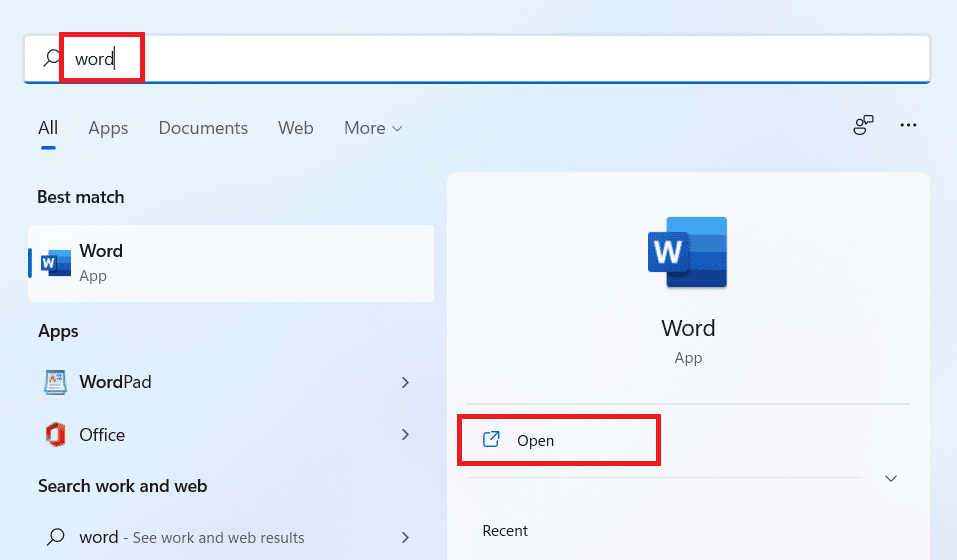Image resolution: width=957 pixels, height=560 pixels.
Task: Switch to the Web filter tab
Action: (295, 128)
